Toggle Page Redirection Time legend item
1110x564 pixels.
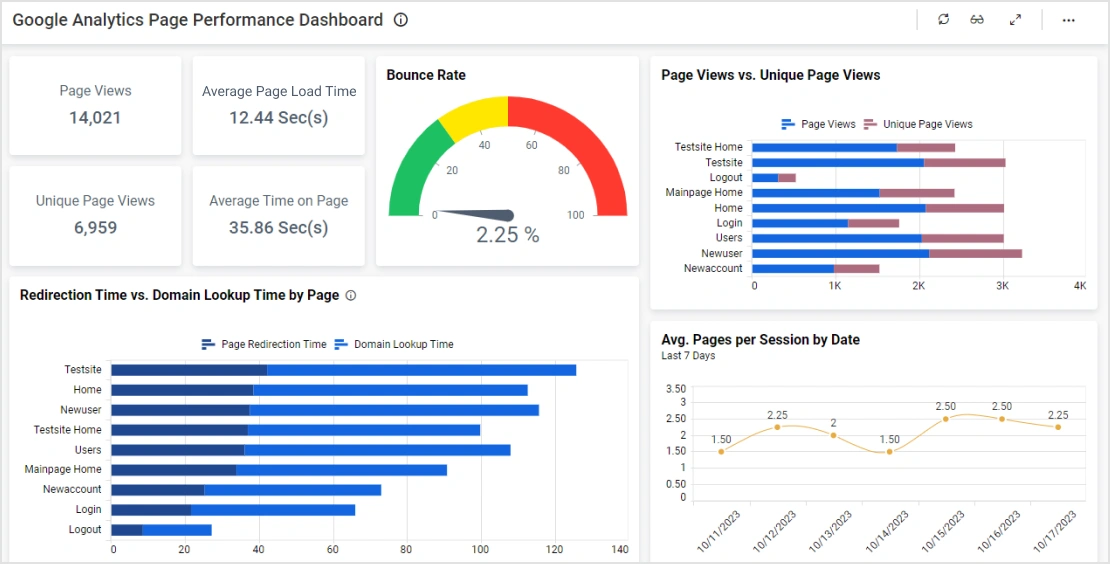tap(264, 344)
